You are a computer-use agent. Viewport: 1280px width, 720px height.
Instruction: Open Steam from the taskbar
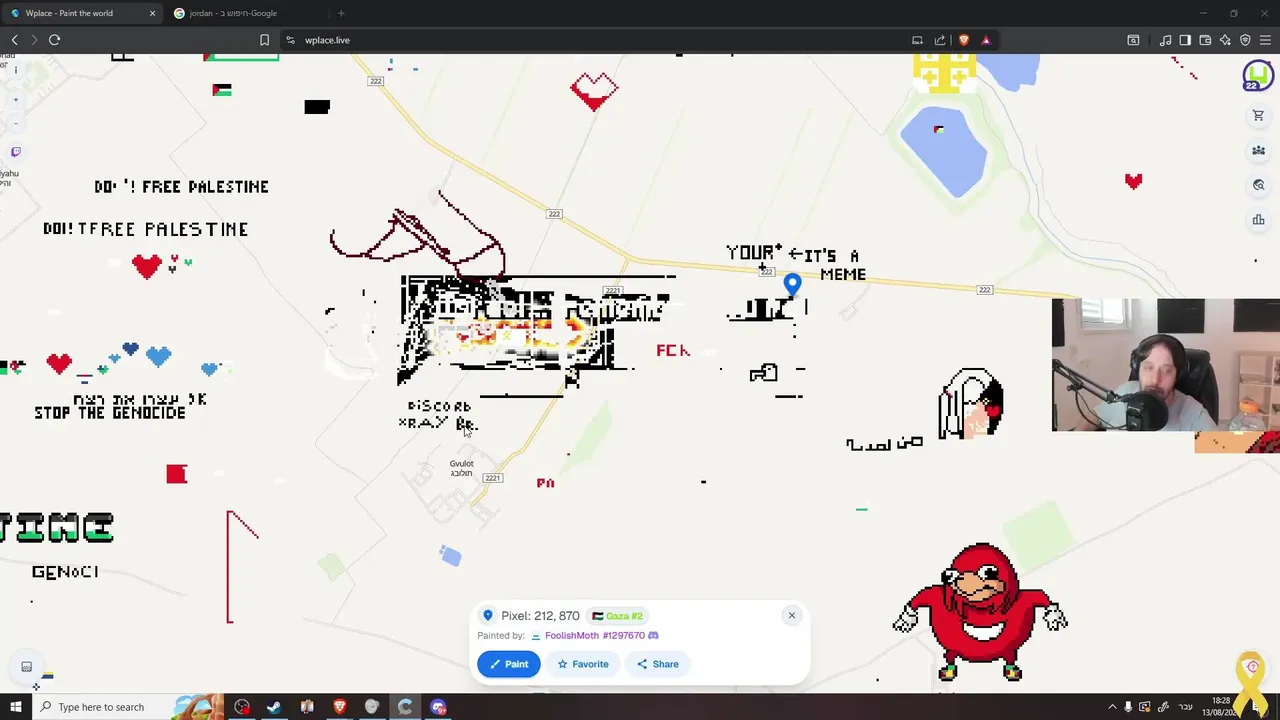[274, 707]
